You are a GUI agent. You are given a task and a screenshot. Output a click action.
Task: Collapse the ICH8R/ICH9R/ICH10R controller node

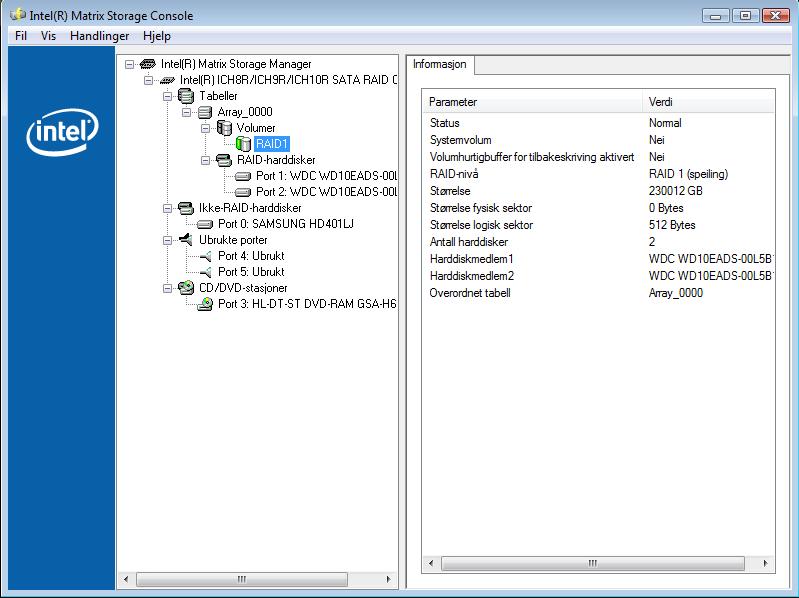click(148, 80)
